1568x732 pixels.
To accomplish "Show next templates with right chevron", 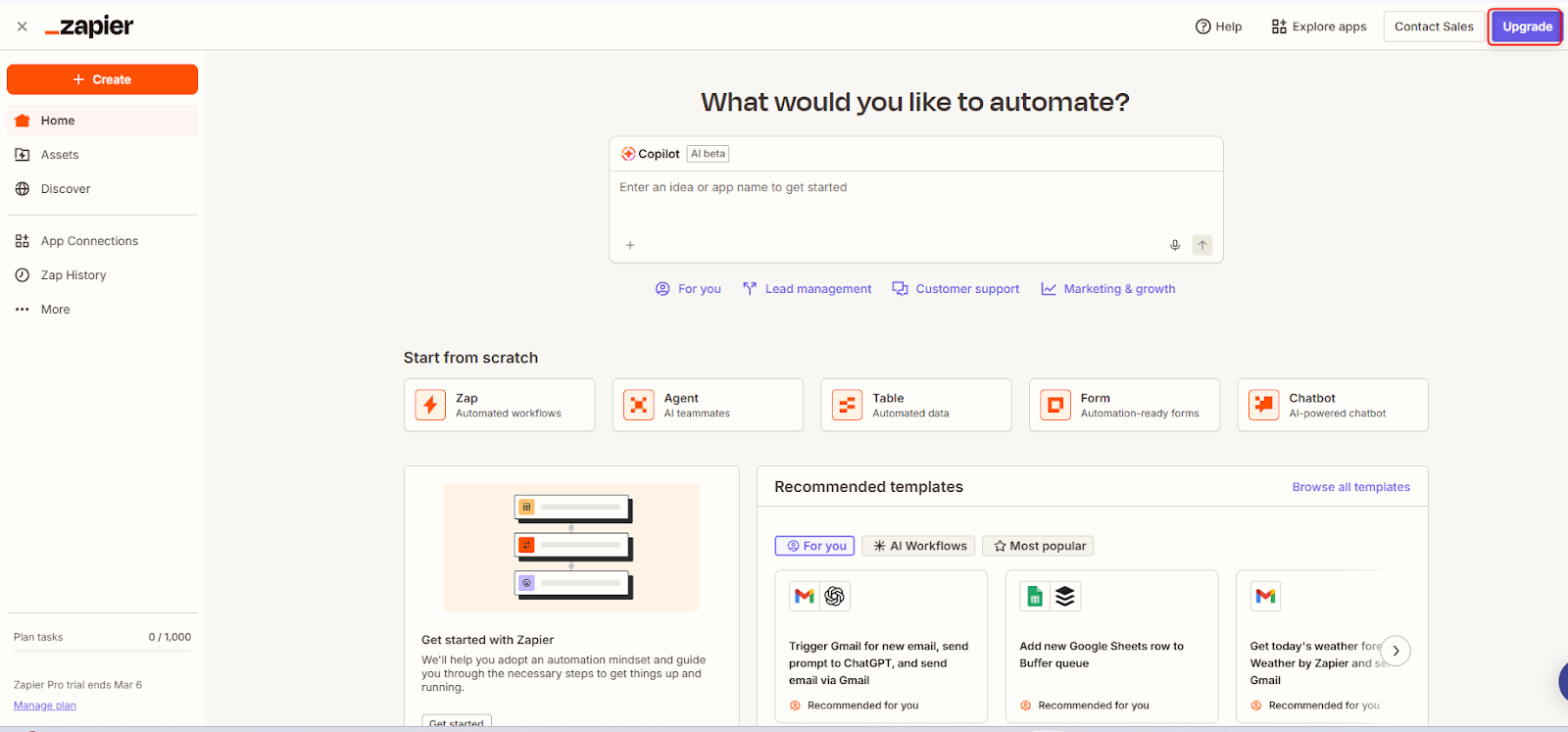I will click(x=1396, y=651).
